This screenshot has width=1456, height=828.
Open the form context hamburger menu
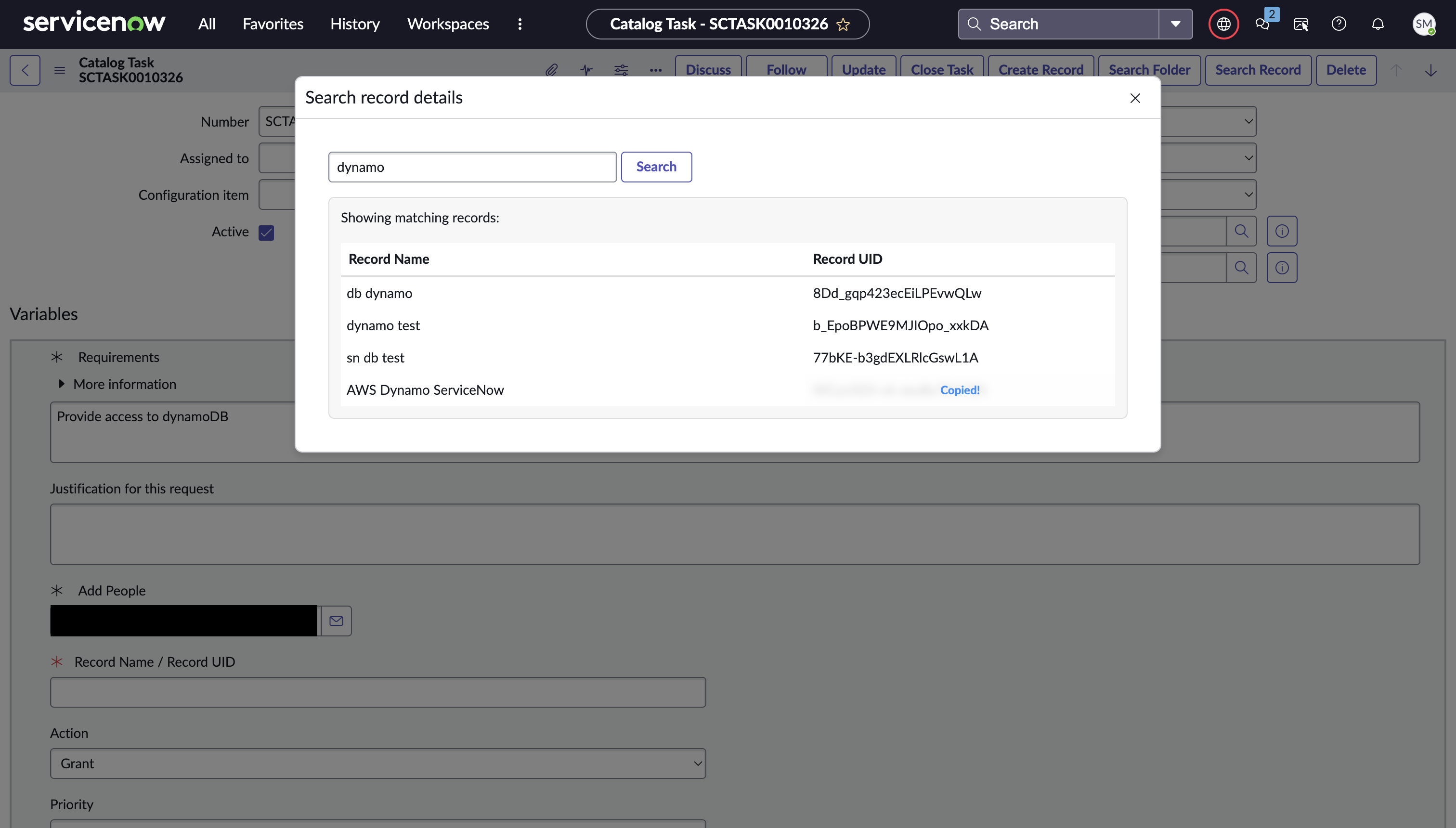tap(59, 70)
